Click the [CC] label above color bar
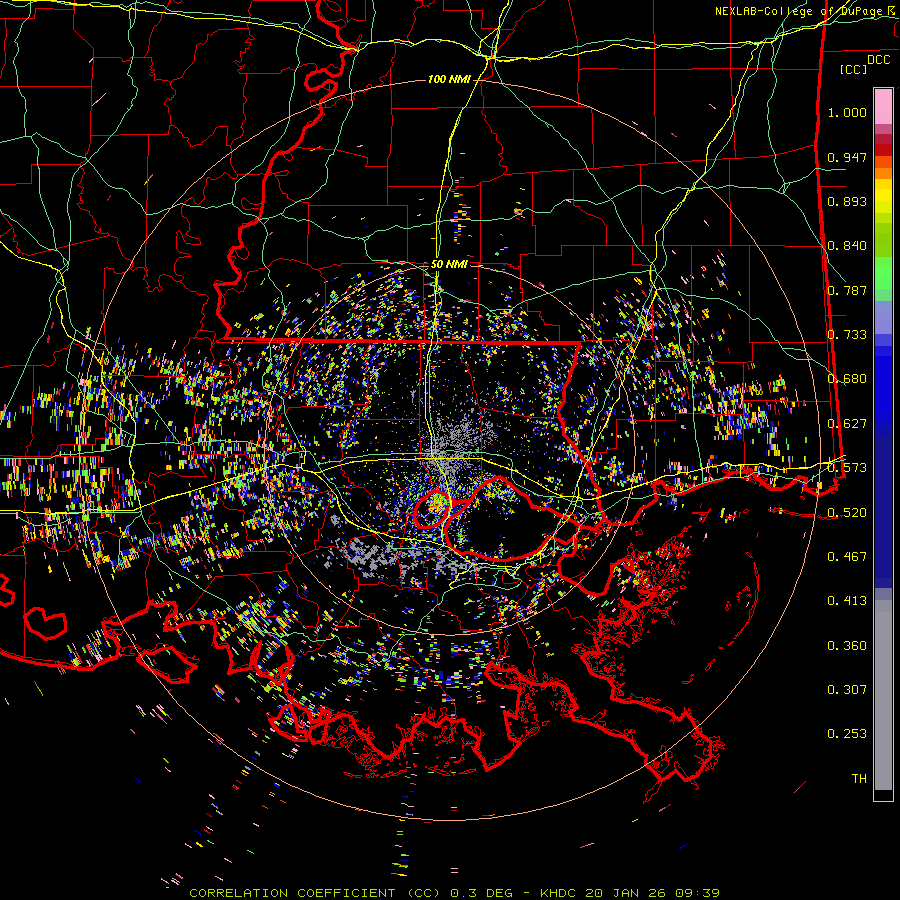Viewport: 900px width, 900px height. coord(853,69)
